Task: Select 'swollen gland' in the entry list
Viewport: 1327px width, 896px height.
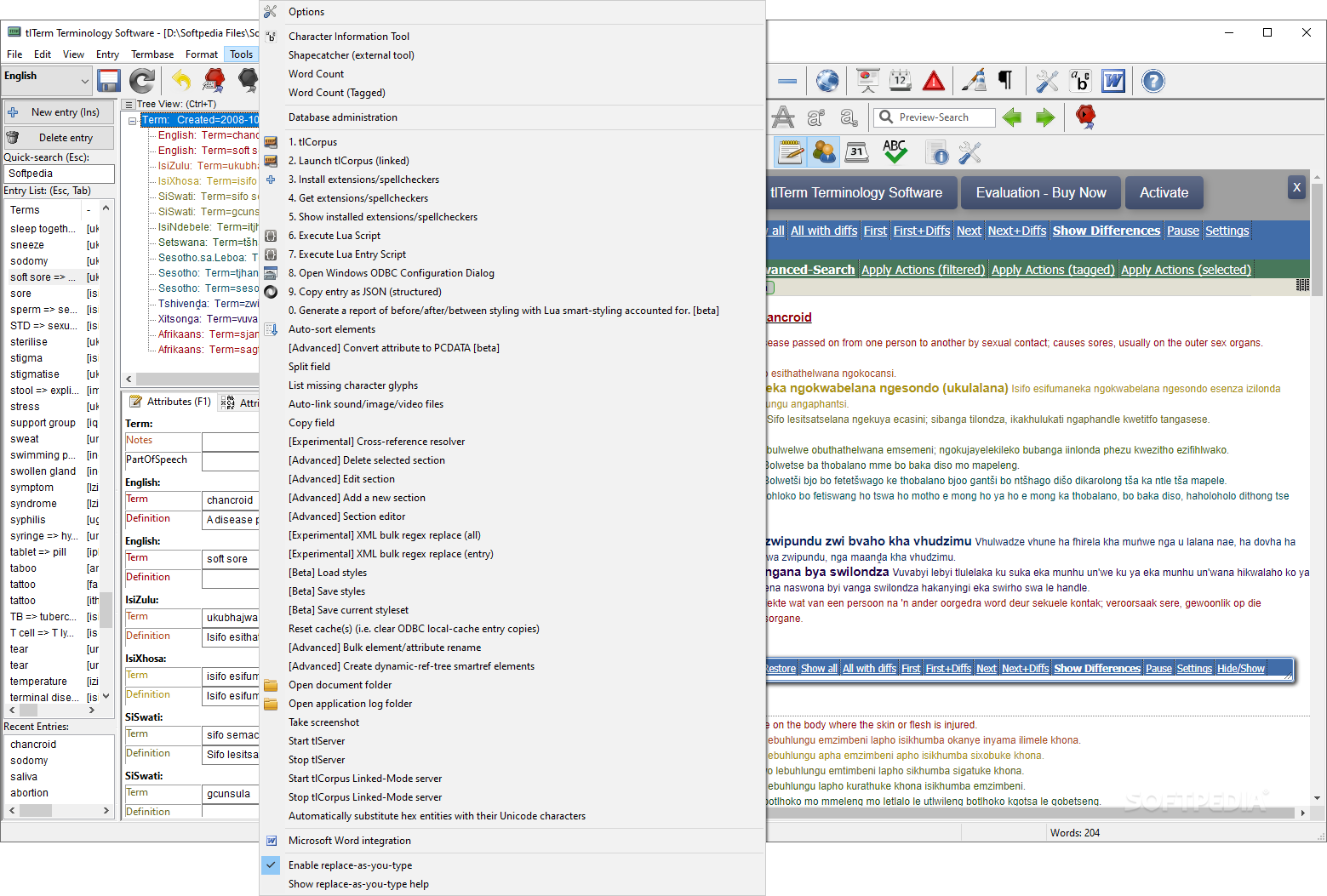Action: [43, 471]
